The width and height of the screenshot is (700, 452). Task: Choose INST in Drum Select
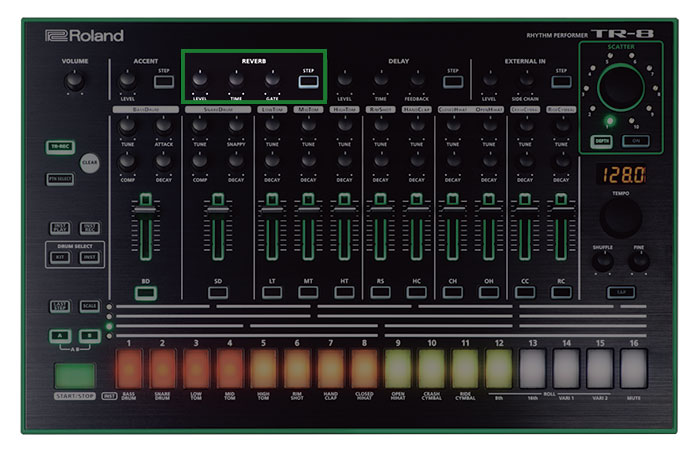point(90,257)
